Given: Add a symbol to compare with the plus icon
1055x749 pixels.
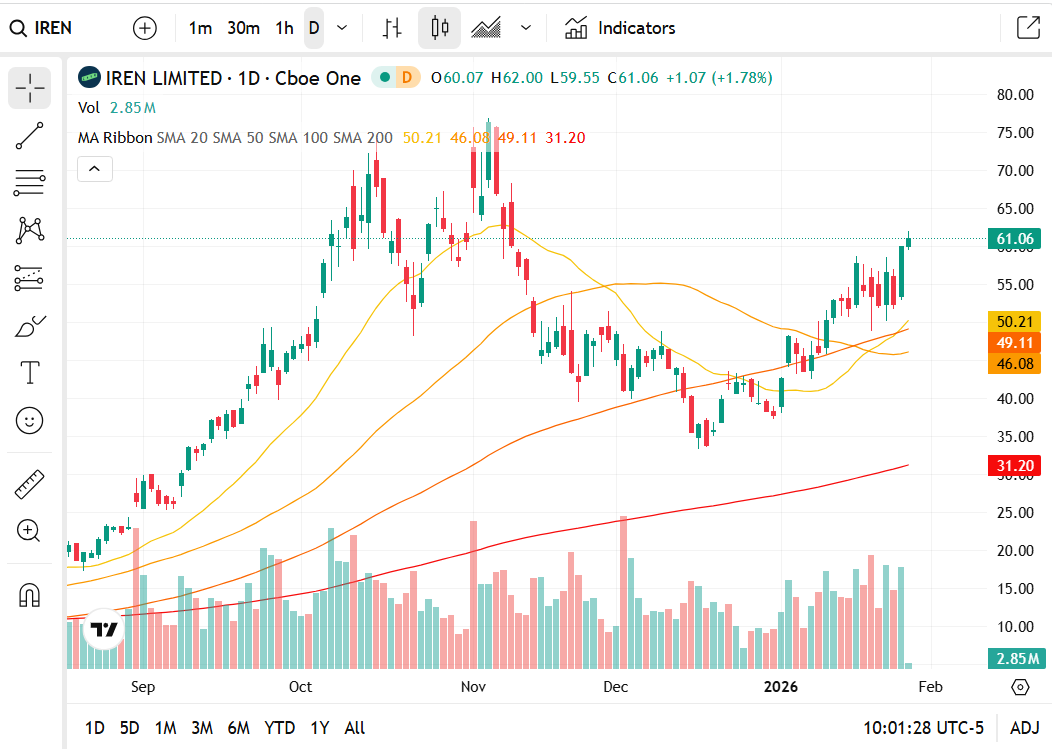Looking at the screenshot, I should point(145,28).
